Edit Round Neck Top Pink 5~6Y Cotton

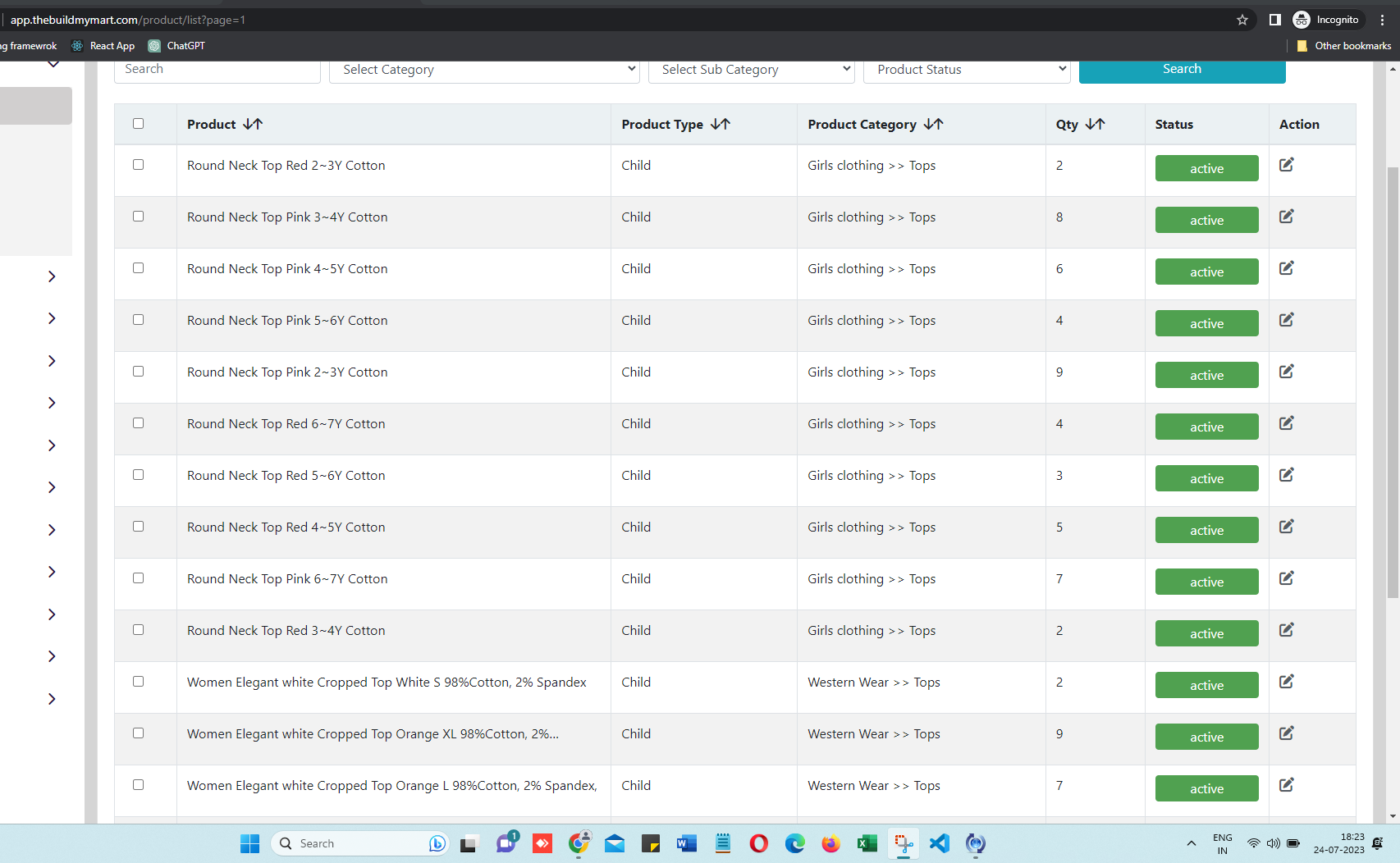pyautogui.click(x=1286, y=320)
